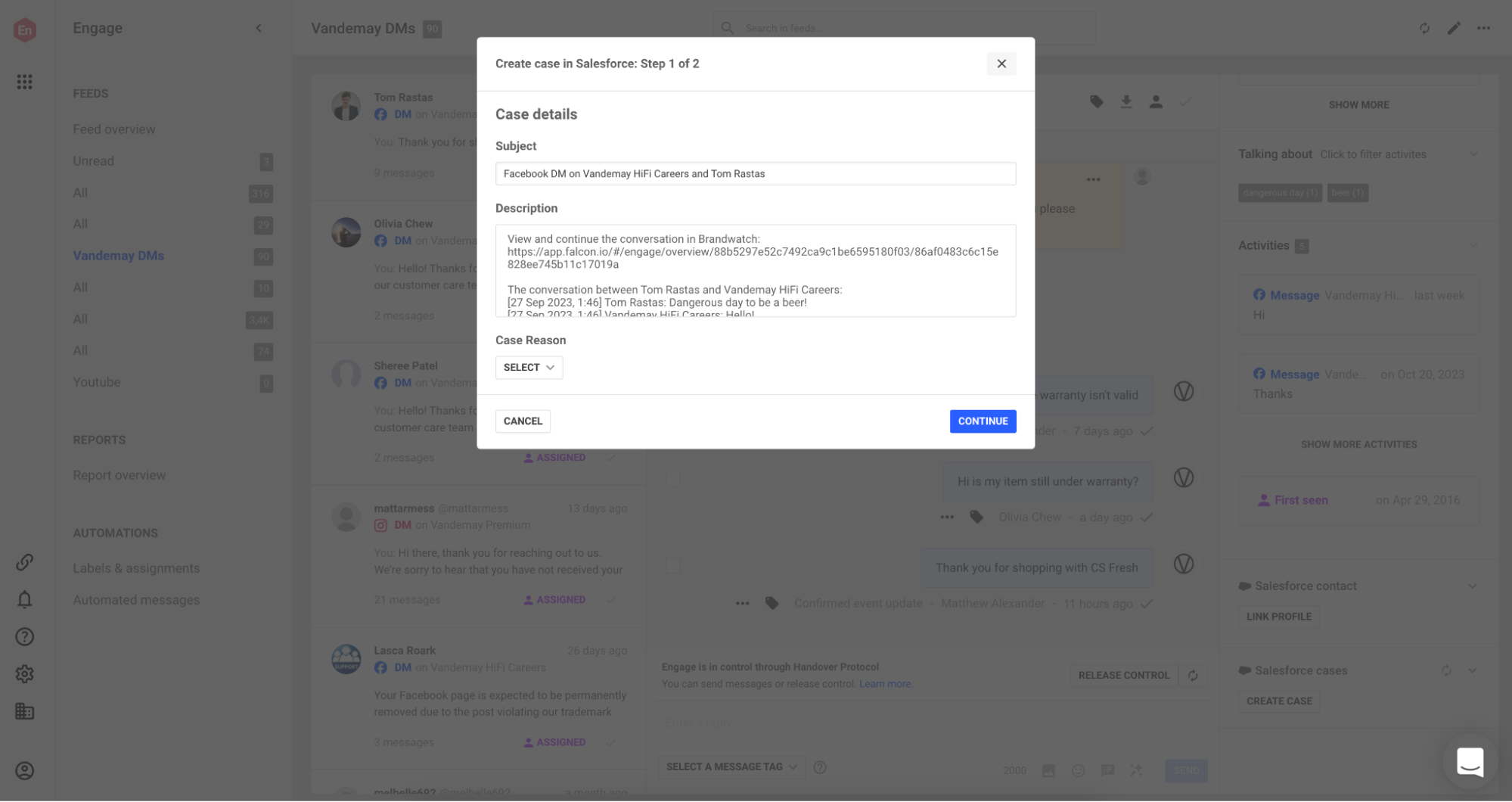
Task: Open the organization building icon
Action: point(24,711)
